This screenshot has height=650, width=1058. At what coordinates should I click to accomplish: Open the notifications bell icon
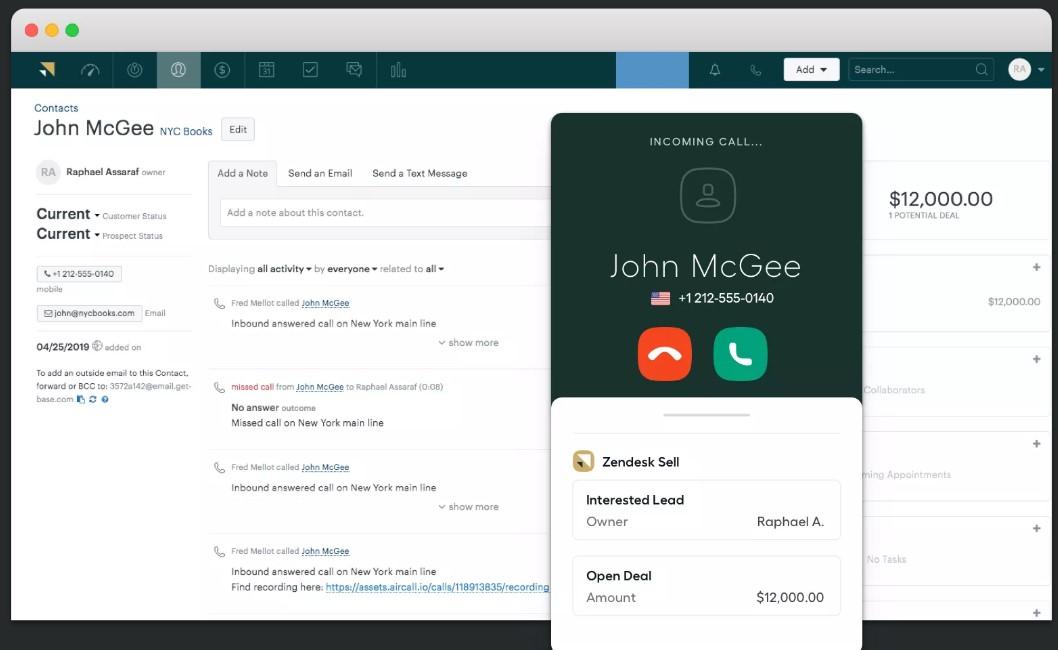click(x=715, y=70)
